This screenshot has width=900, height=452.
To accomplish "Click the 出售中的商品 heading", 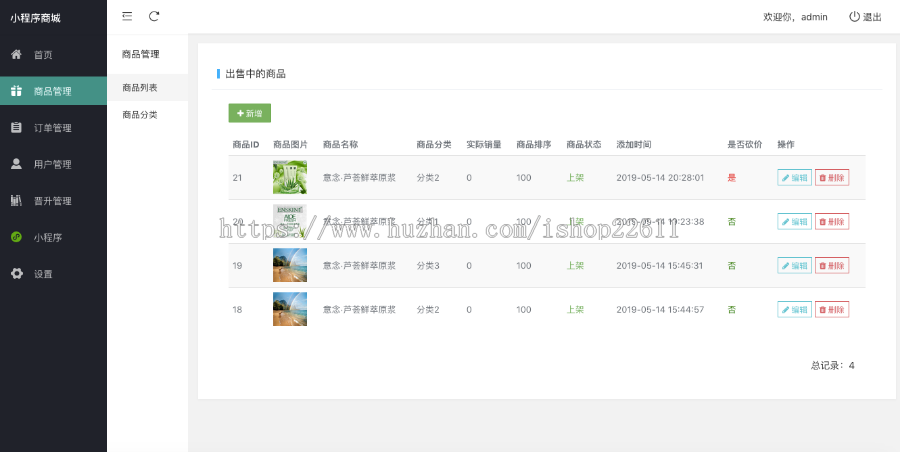I will pyautogui.click(x=256, y=74).
